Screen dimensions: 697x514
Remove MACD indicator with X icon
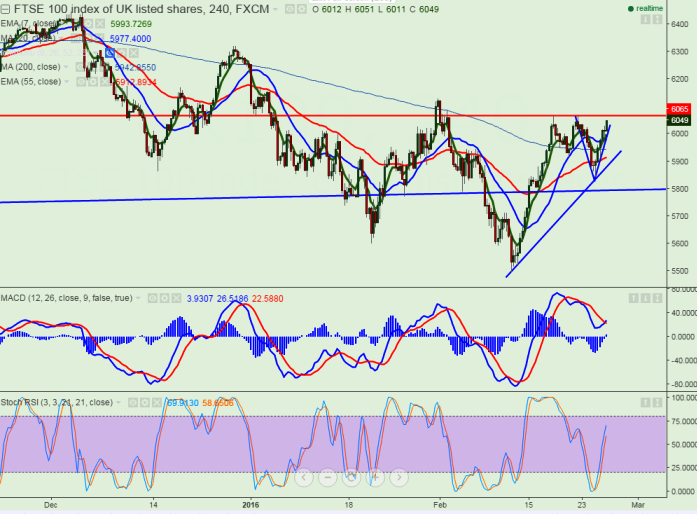pyautogui.click(x=176, y=298)
